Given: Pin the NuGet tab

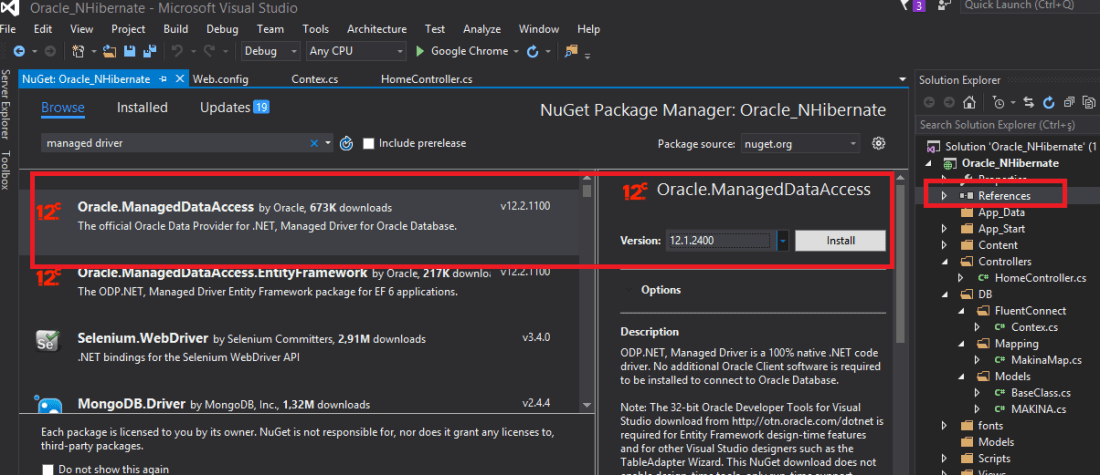Looking at the screenshot, I should (163, 79).
